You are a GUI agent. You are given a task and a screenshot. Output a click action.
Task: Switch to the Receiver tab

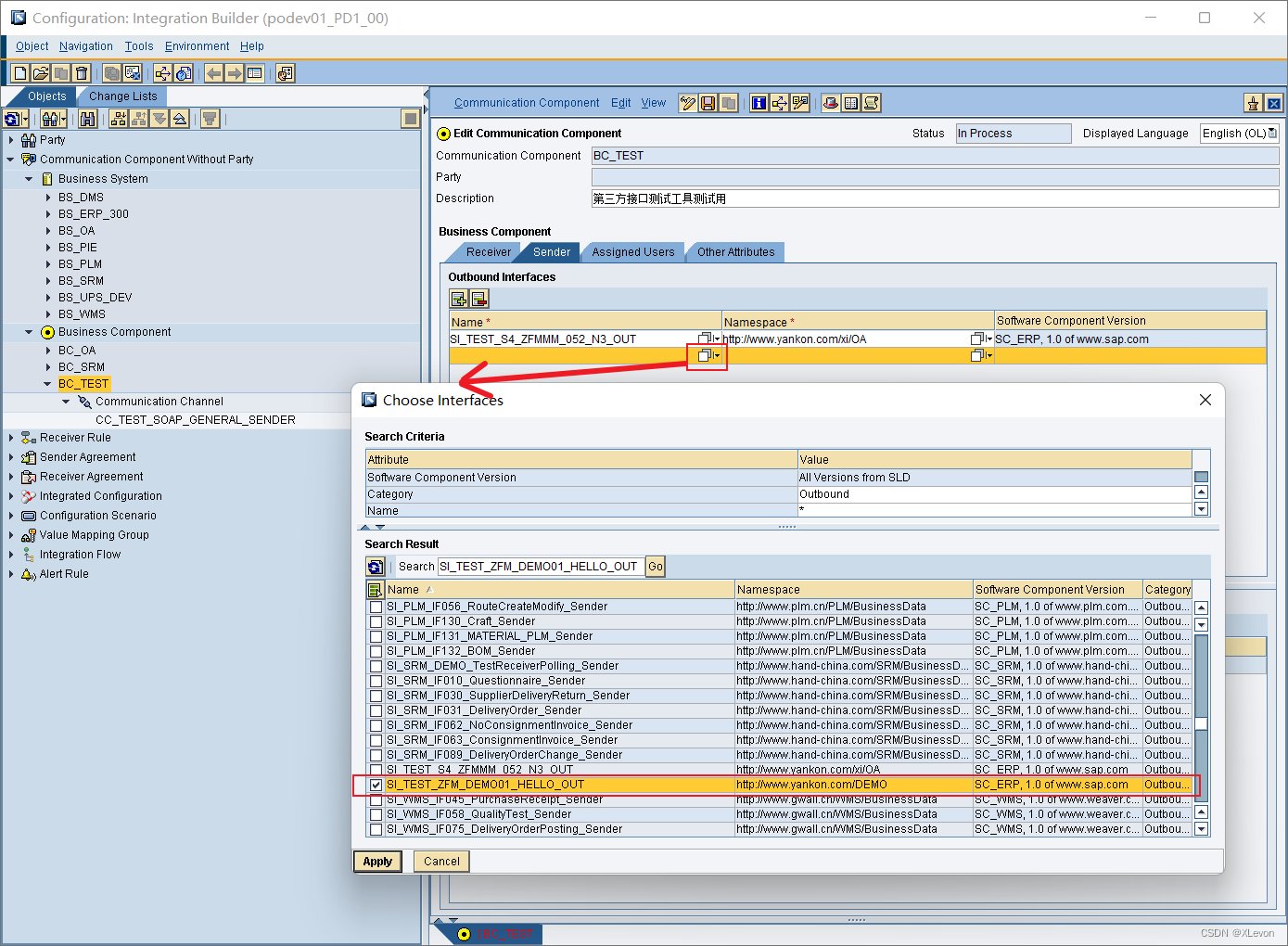coord(489,252)
